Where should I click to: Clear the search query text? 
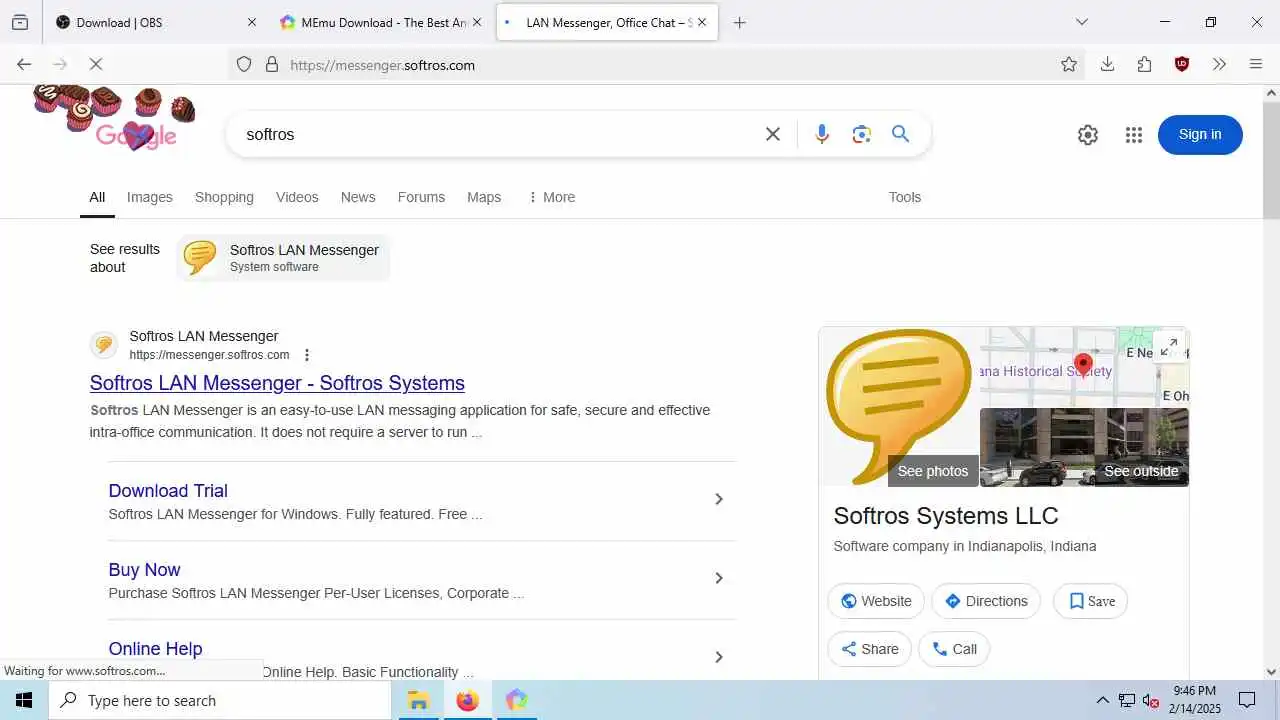pyautogui.click(x=773, y=134)
